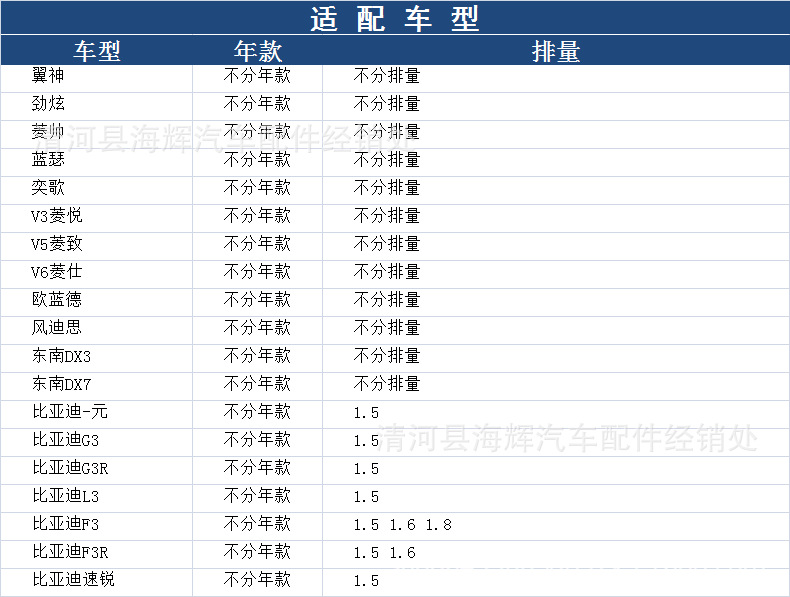Click the 1.5 displacement for 比亚迪G3R
The width and height of the screenshot is (790, 597).
point(366,469)
